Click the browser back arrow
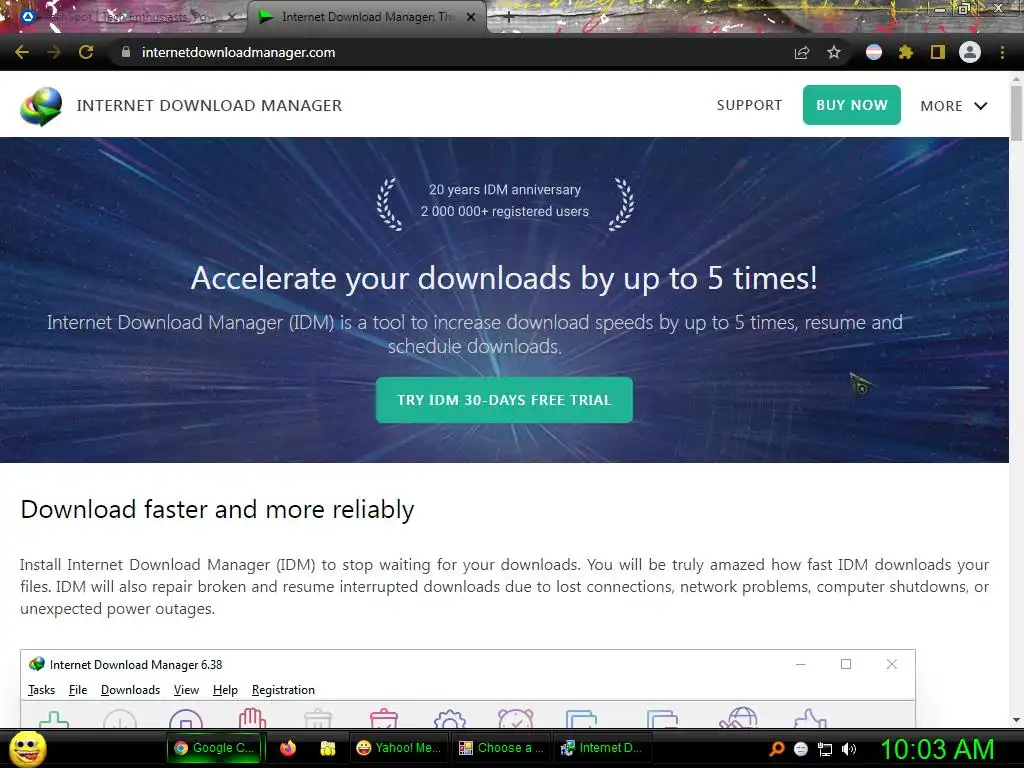This screenshot has width=1024, height=768. pyautogui.click(x=22, y=52)
